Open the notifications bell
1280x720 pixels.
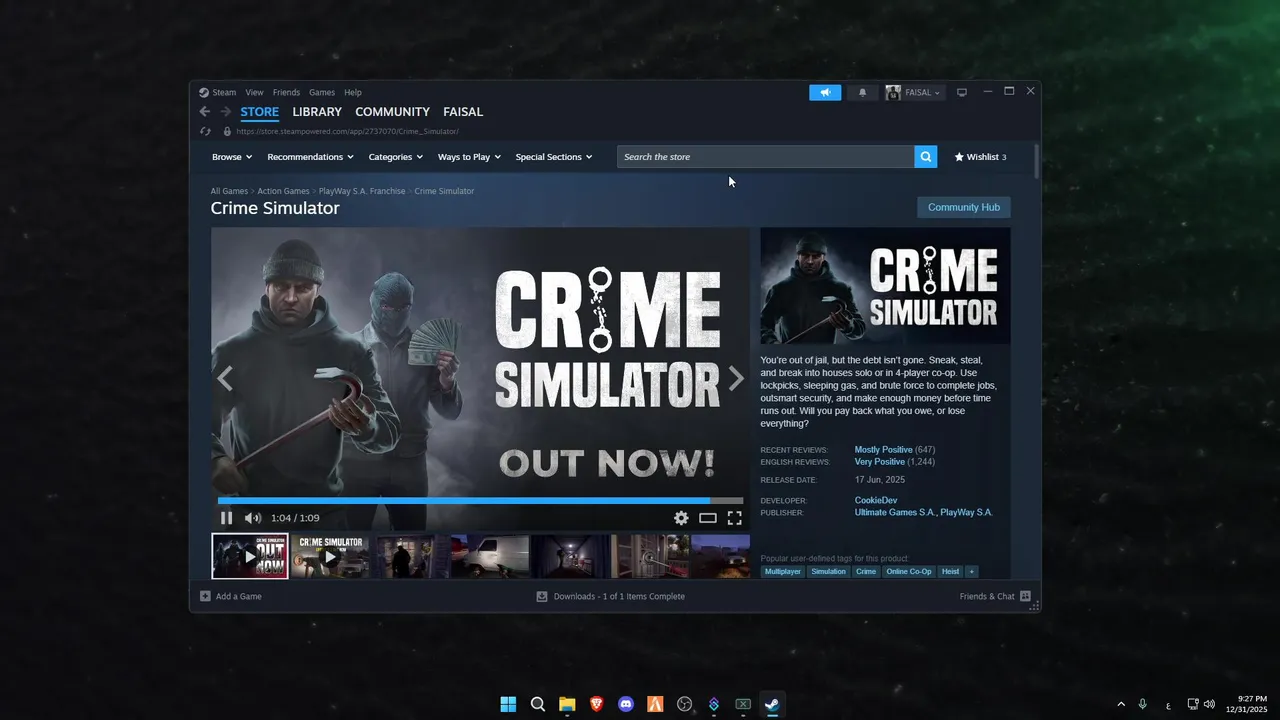click(863, 92)
